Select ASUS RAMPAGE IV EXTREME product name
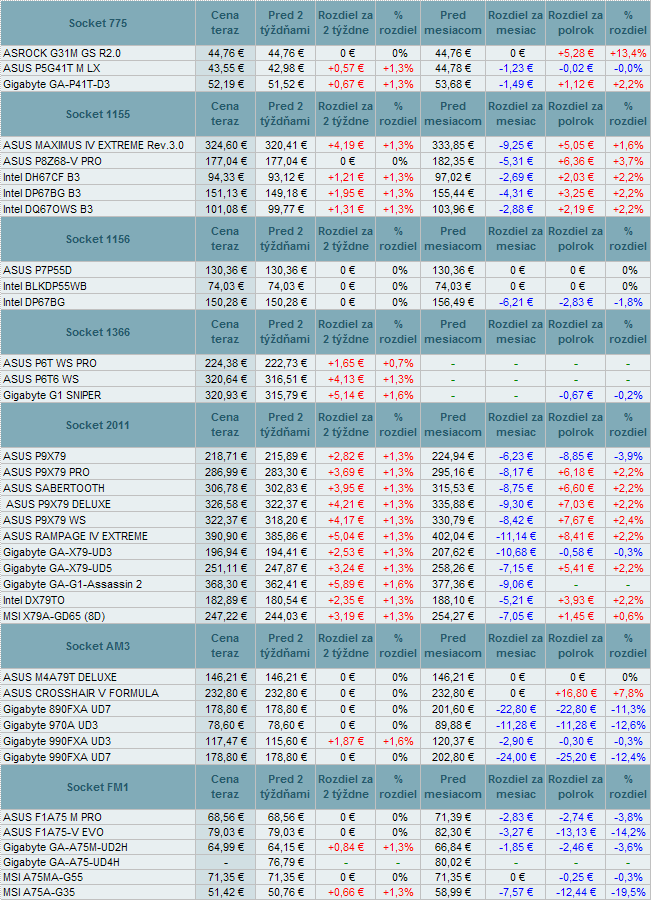The height and width of the screenshot is (900, 651). click(75, 537)
